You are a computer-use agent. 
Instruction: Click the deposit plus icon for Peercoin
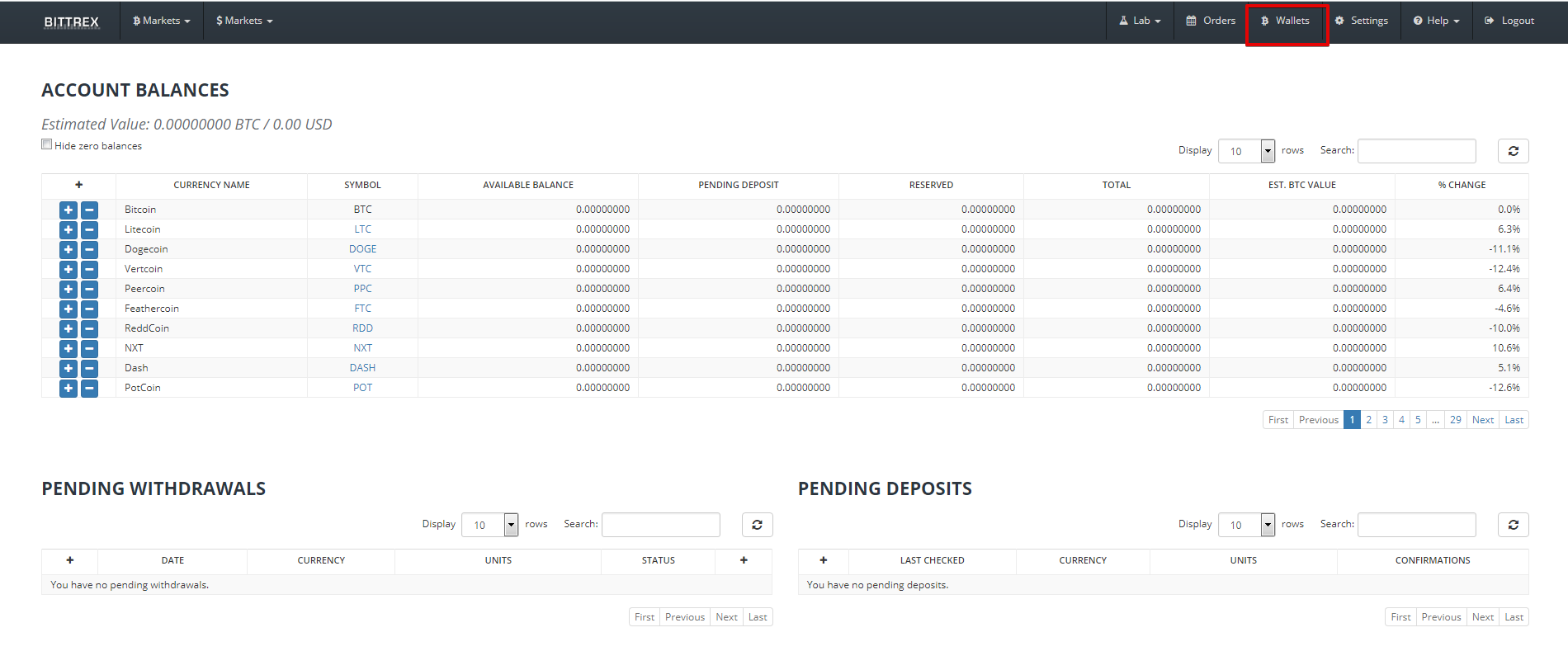point(68,290)
